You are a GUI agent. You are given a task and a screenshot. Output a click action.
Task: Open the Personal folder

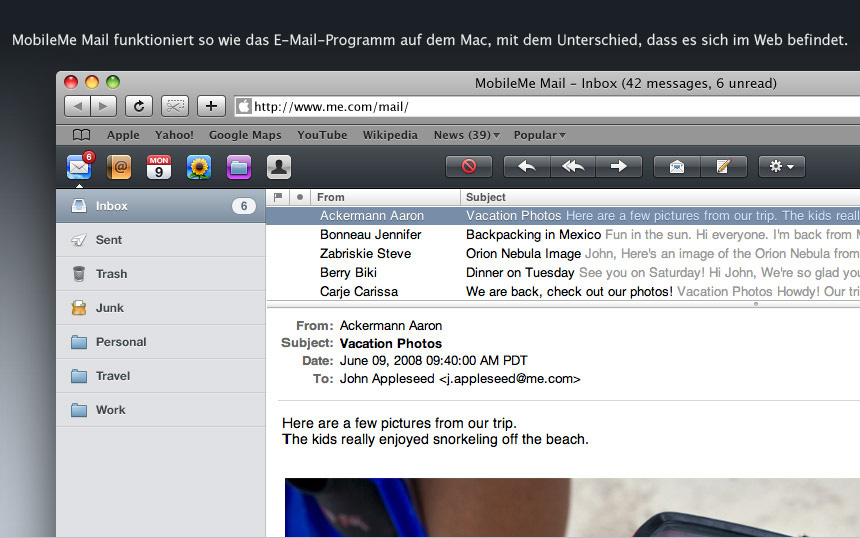point(161,342)
